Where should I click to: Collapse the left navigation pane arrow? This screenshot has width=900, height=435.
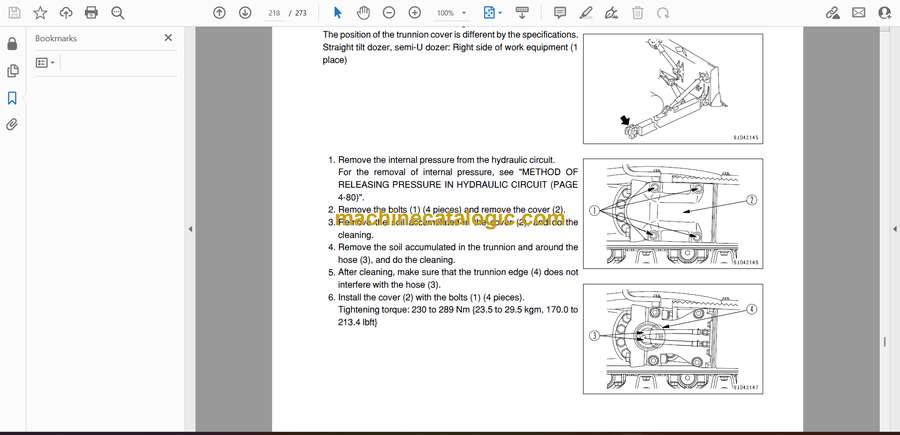[190, 229]
